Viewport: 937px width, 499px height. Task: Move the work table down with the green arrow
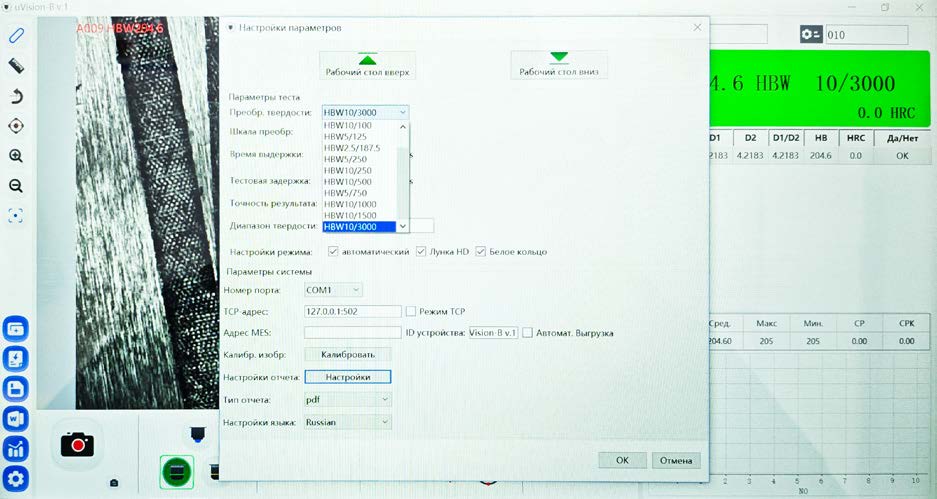(559, 65)
